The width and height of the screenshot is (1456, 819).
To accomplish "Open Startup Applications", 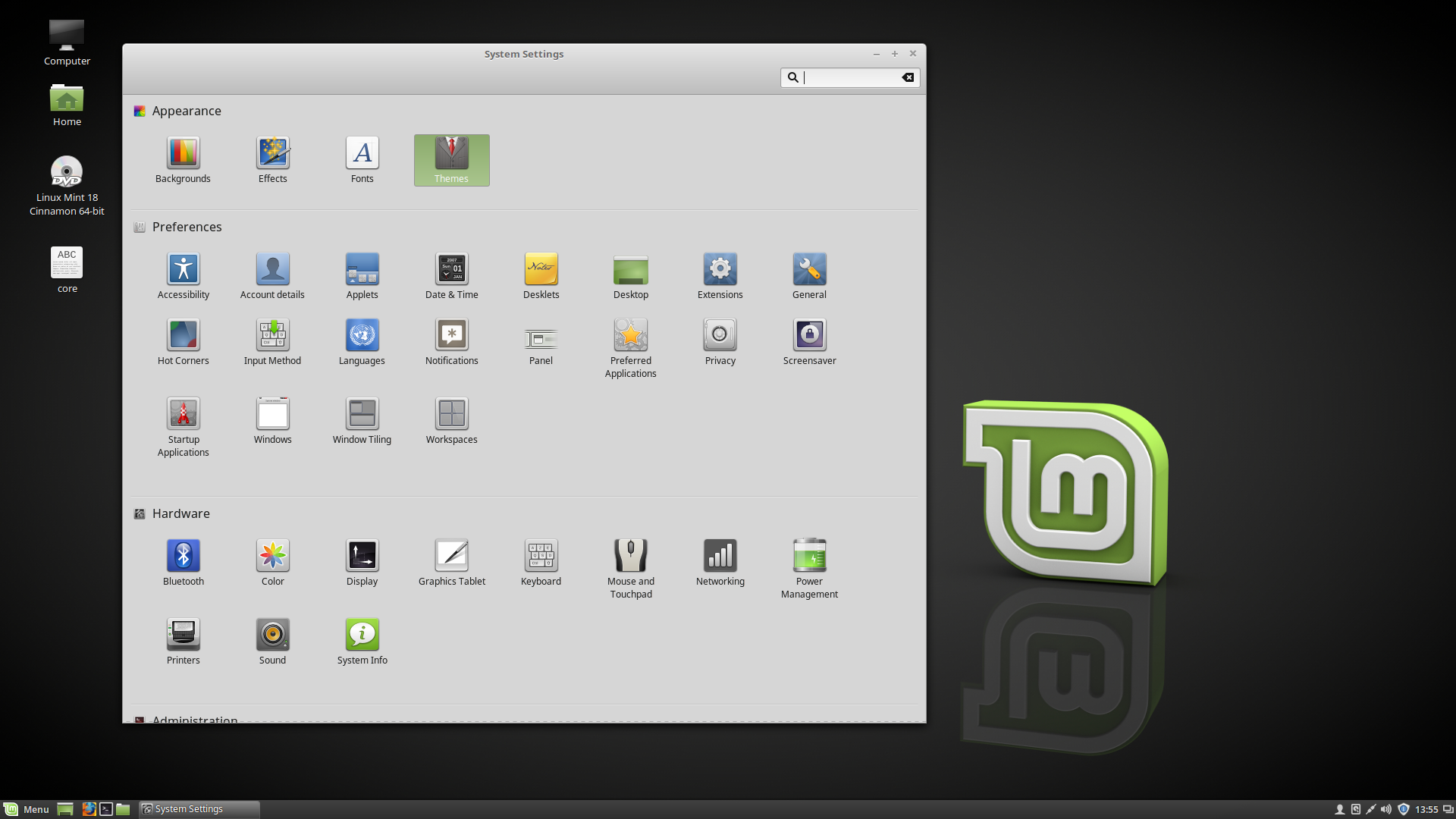I will click(x=183, y=427).
